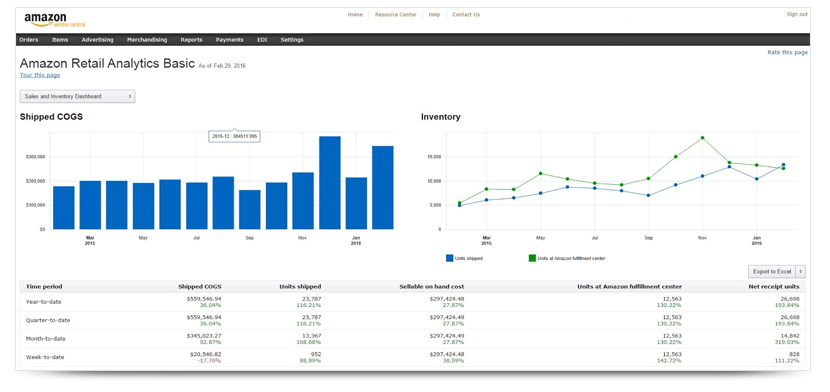Click the 14,842 net receipt units value

[790, 335]
